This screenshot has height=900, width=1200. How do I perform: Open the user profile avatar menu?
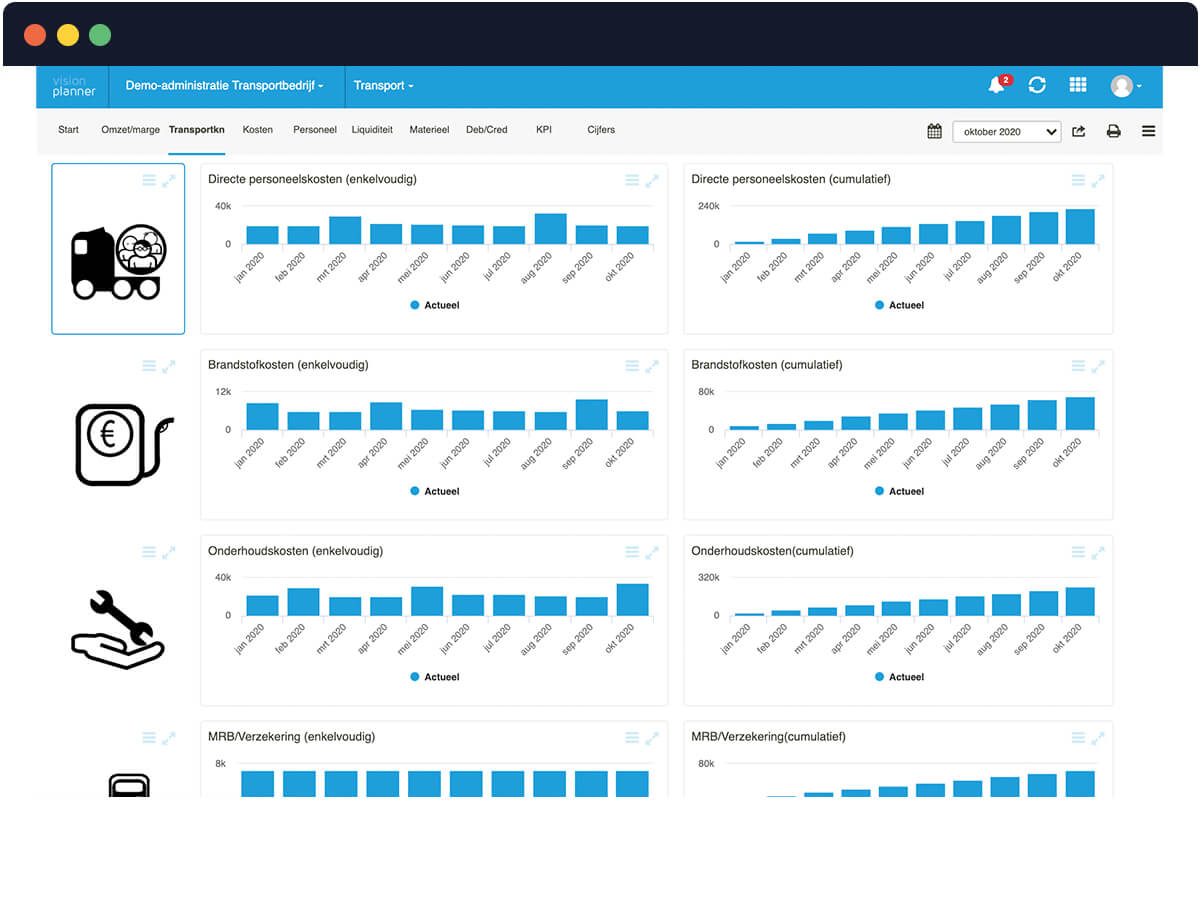pos(1126,86)
